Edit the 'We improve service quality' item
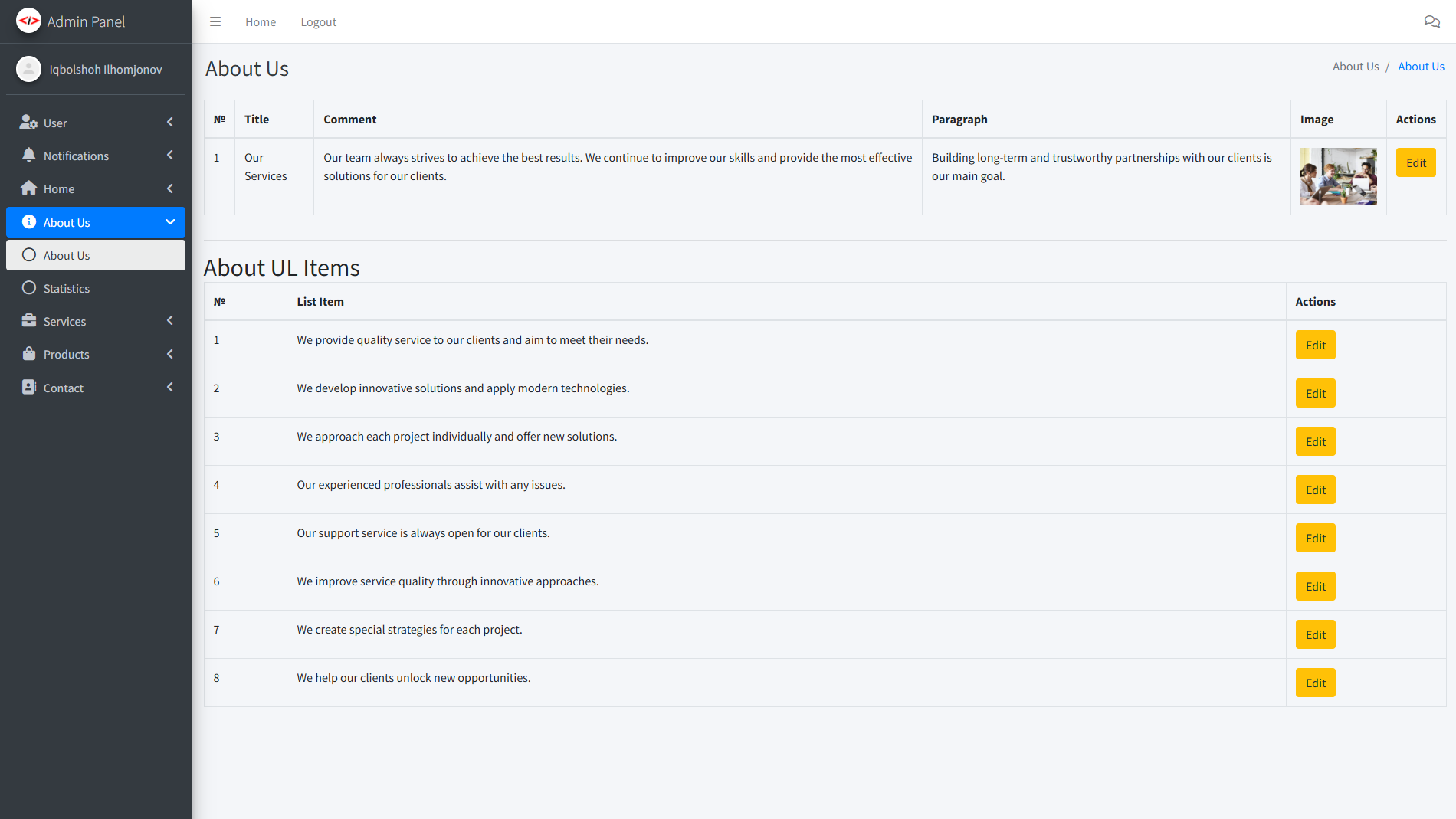The image size is (1456, 819). tap(1315, 586)
